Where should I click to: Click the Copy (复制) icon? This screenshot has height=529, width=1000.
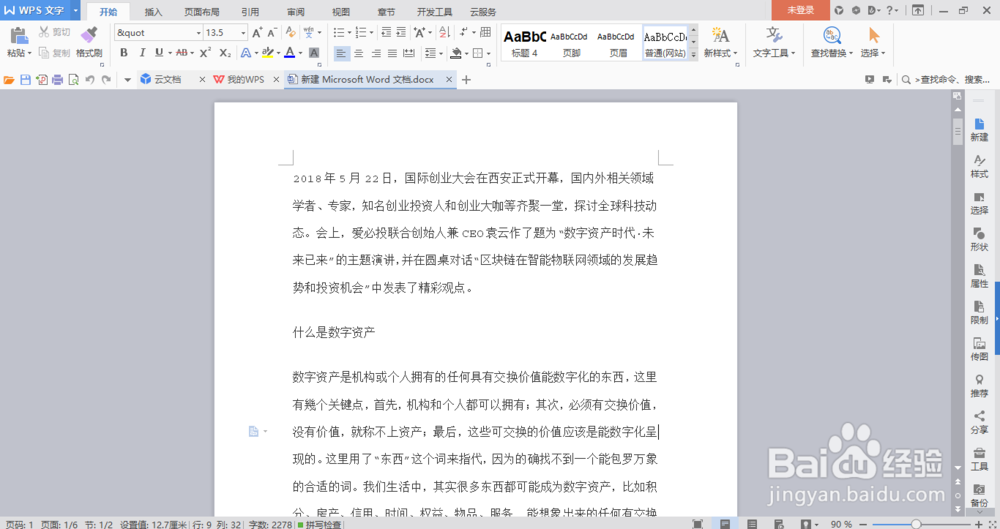(x=44, y=52)
